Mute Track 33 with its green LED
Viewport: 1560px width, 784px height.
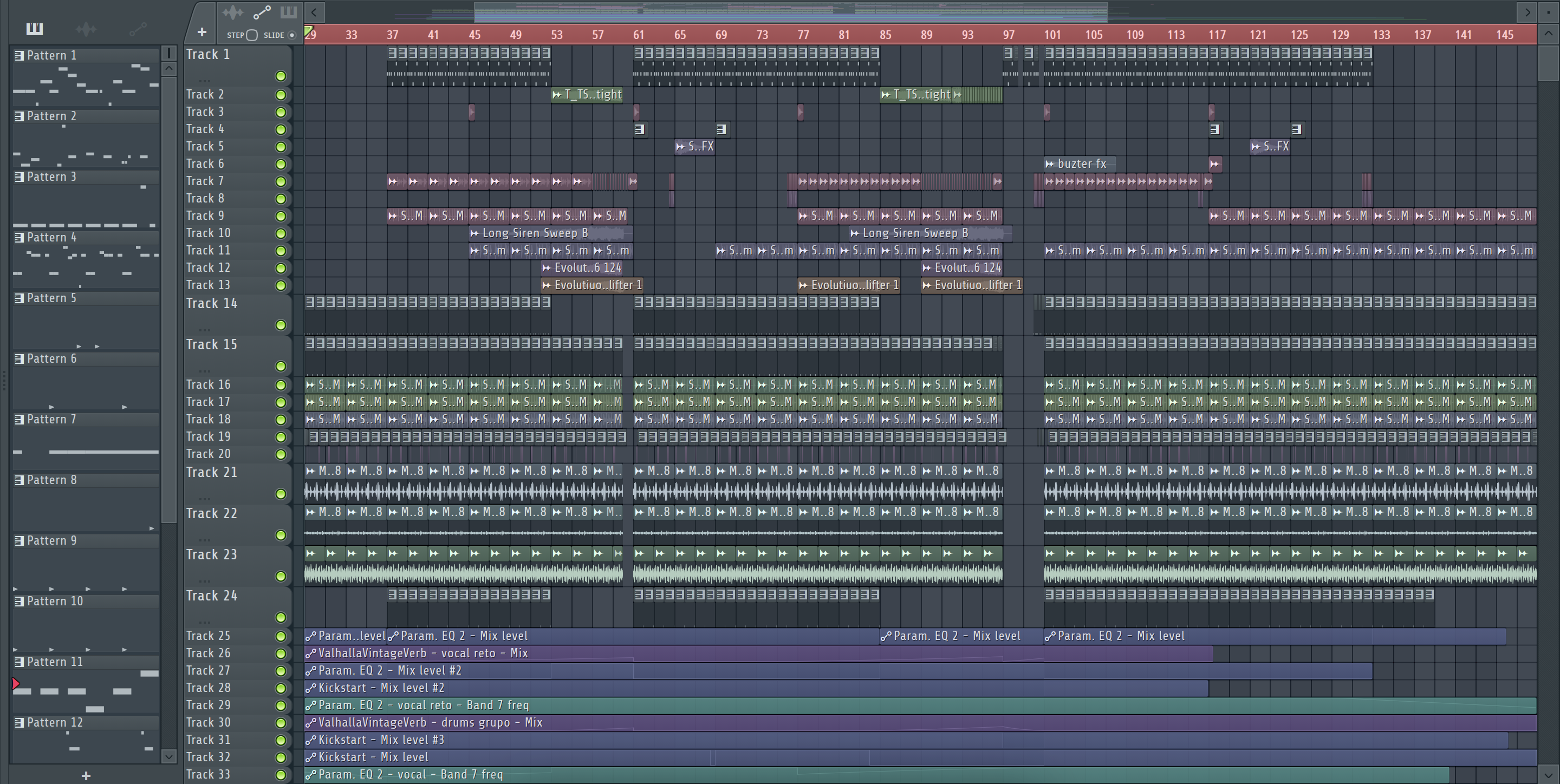281,775
